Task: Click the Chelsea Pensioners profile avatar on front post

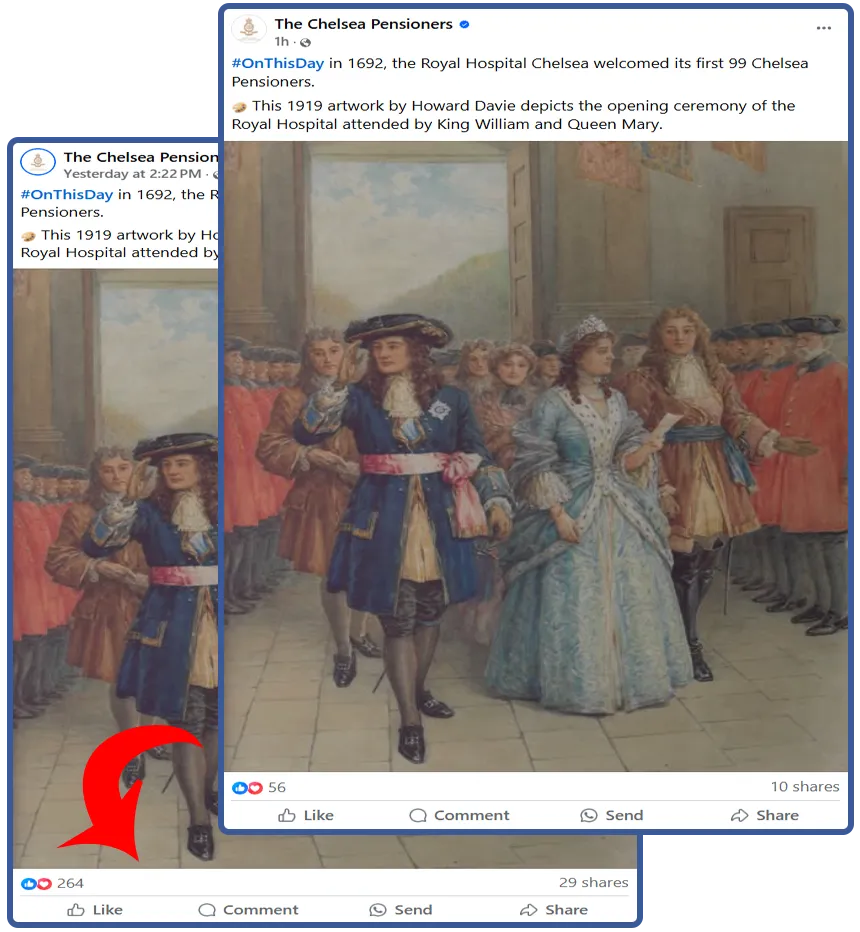Action: (x=248, y=29)
